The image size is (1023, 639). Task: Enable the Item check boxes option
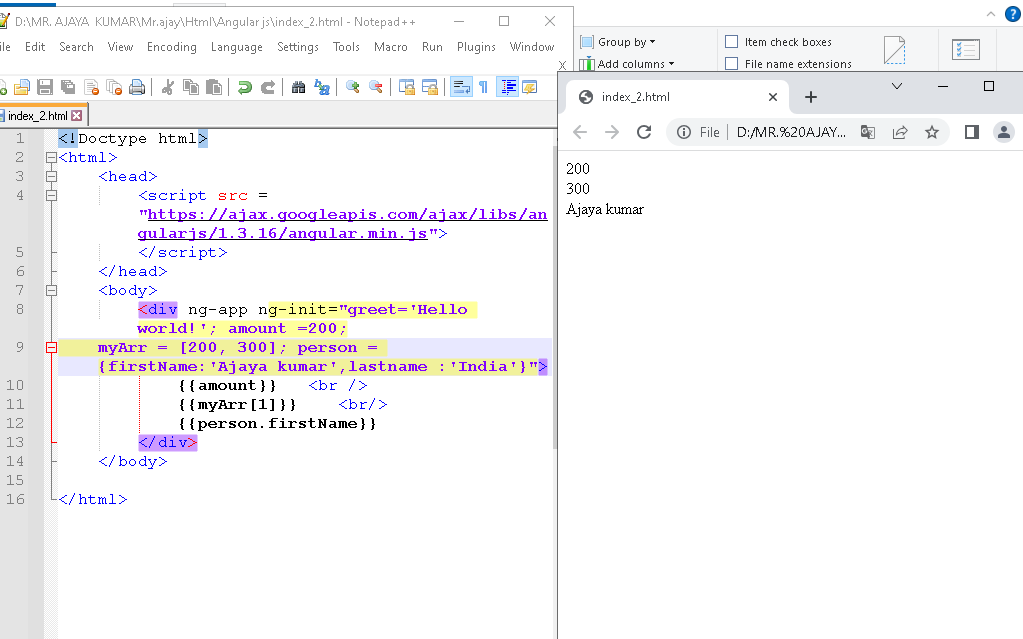click(732, 42)
